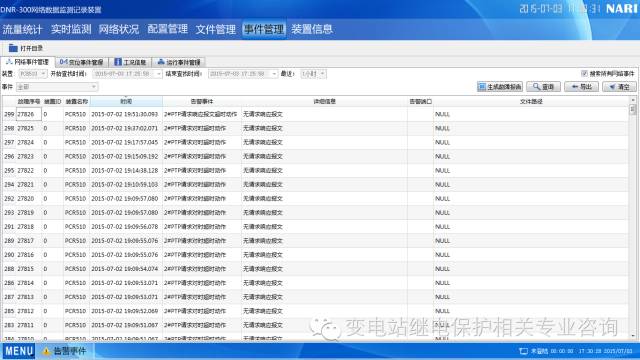Click the 告警事件 warning triangle icon
The height and width of the screenshot is (360, 640).
coord(47,351)
